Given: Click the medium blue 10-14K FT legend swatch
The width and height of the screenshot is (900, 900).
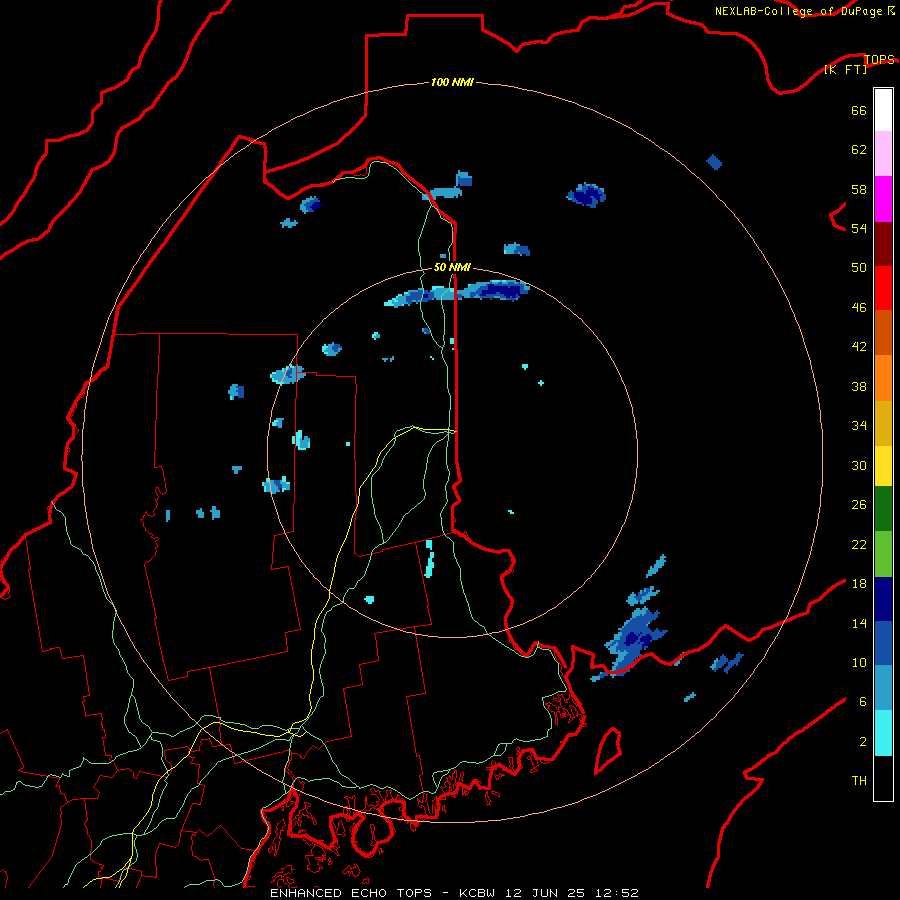Looking at the screenshot, I should pyautogui.click(x=883, y=643).
